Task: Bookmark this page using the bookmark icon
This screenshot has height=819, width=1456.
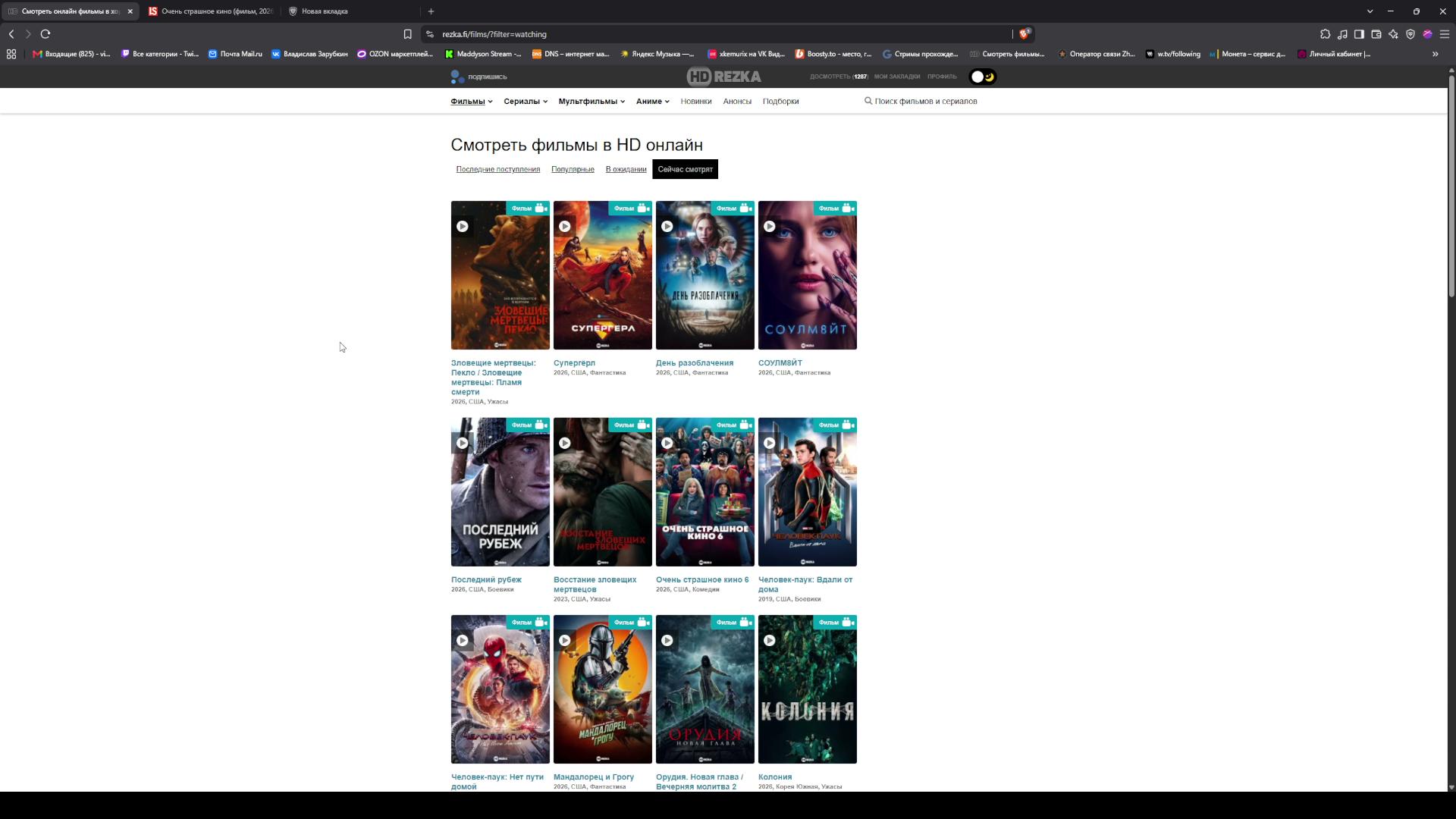Action: pyautogui.click(x=407, y=34)
